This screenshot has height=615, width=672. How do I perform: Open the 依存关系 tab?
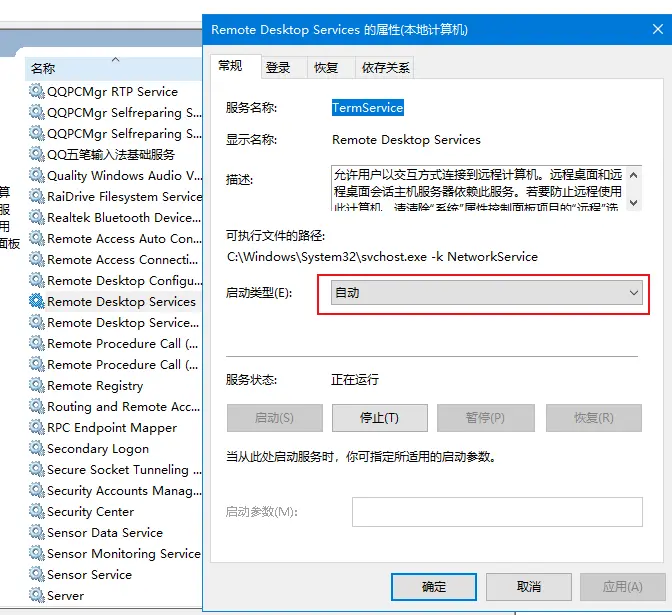(386, 67)
